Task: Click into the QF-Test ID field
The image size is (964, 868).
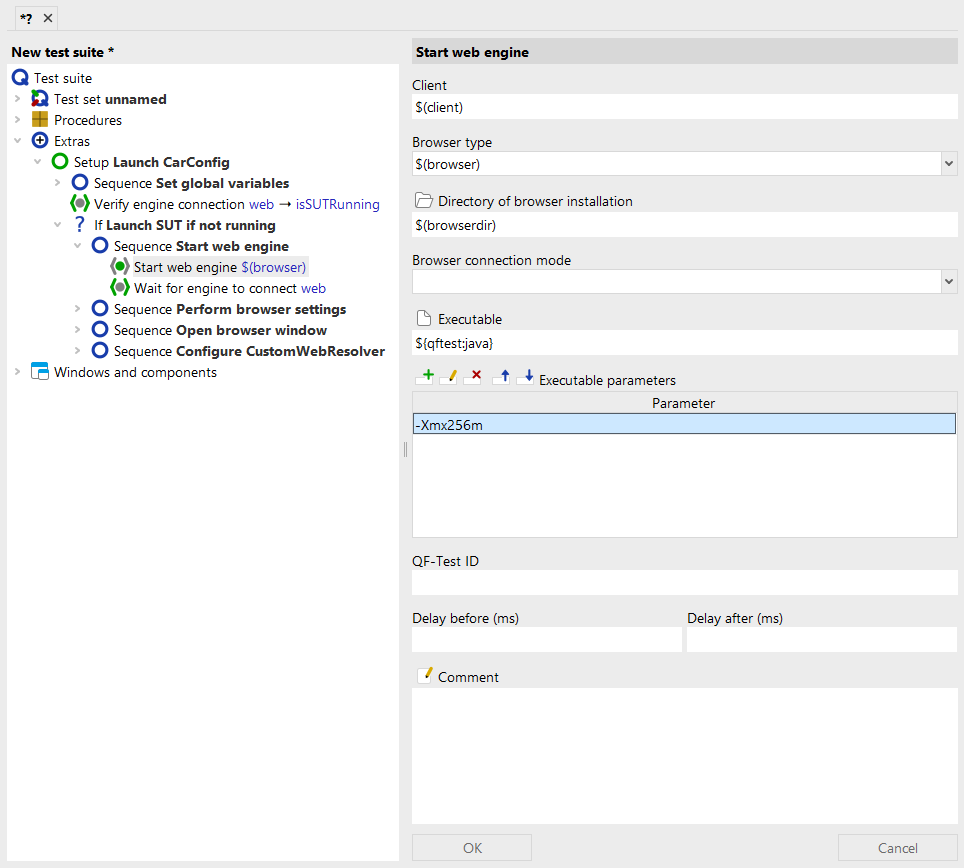Action: [x=684, y=583]
